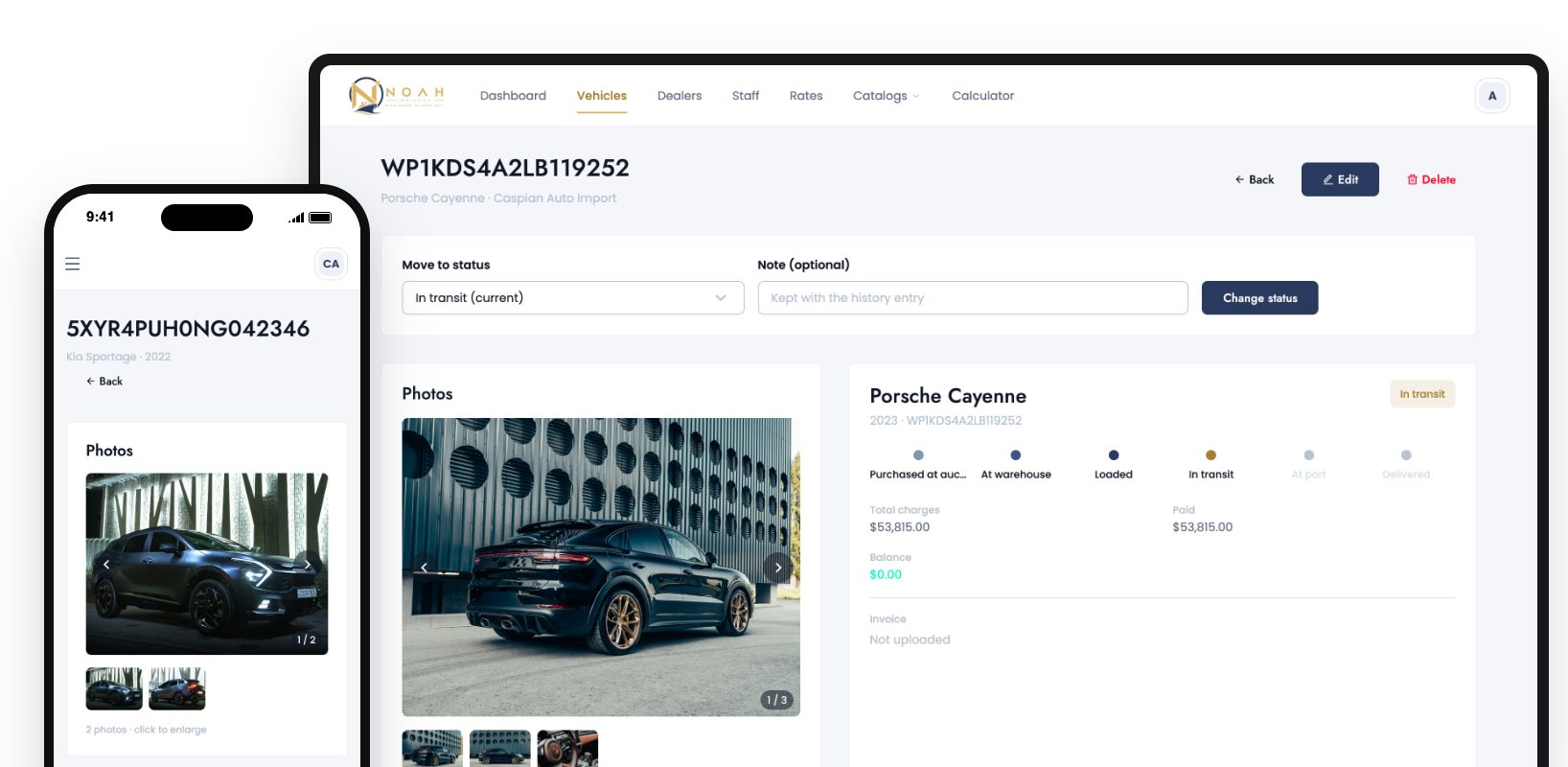Screen dimensions: 1568x767
Task: Delete the Porsche Cayenne vehicle
Action: [x=1431, y=179]
